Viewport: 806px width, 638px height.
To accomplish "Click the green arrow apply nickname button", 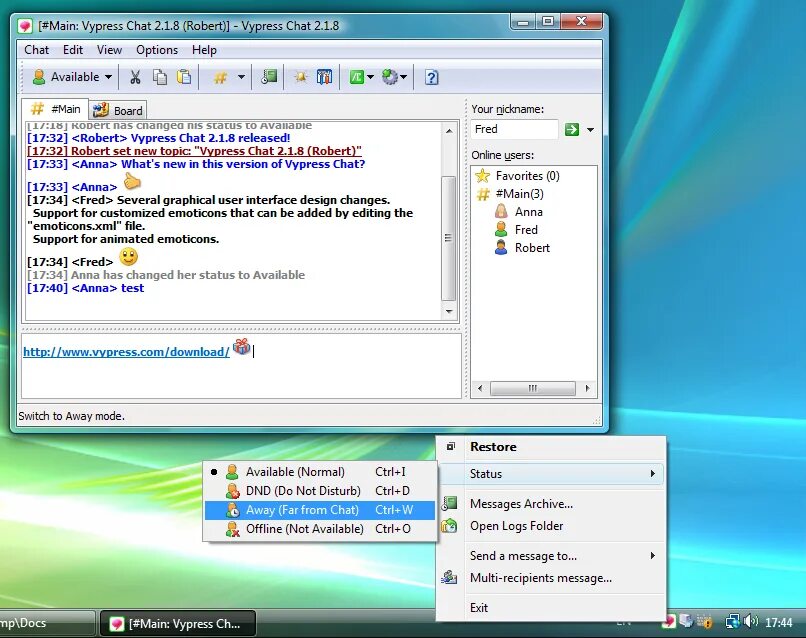I will [x=572, y=130].
